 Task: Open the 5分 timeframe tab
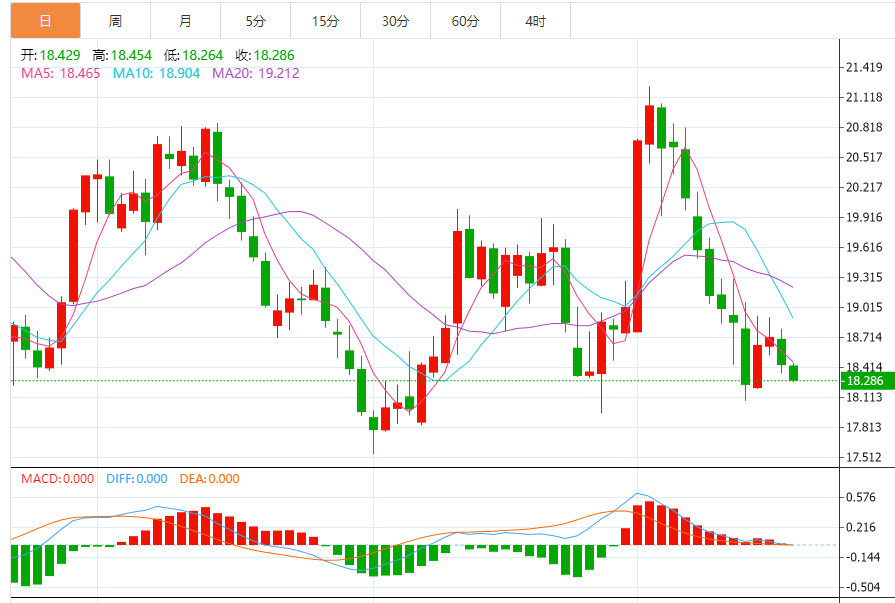pyautogui.click(x=256, y=21)
